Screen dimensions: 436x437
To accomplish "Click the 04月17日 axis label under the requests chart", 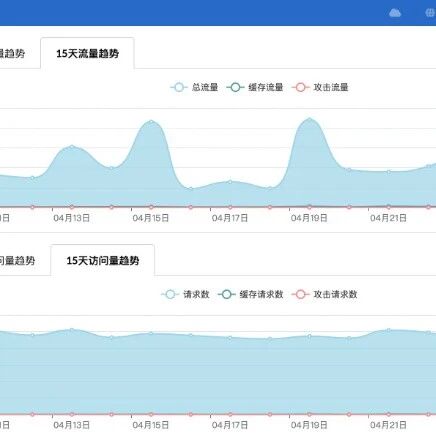I will [x=230, y=425].
